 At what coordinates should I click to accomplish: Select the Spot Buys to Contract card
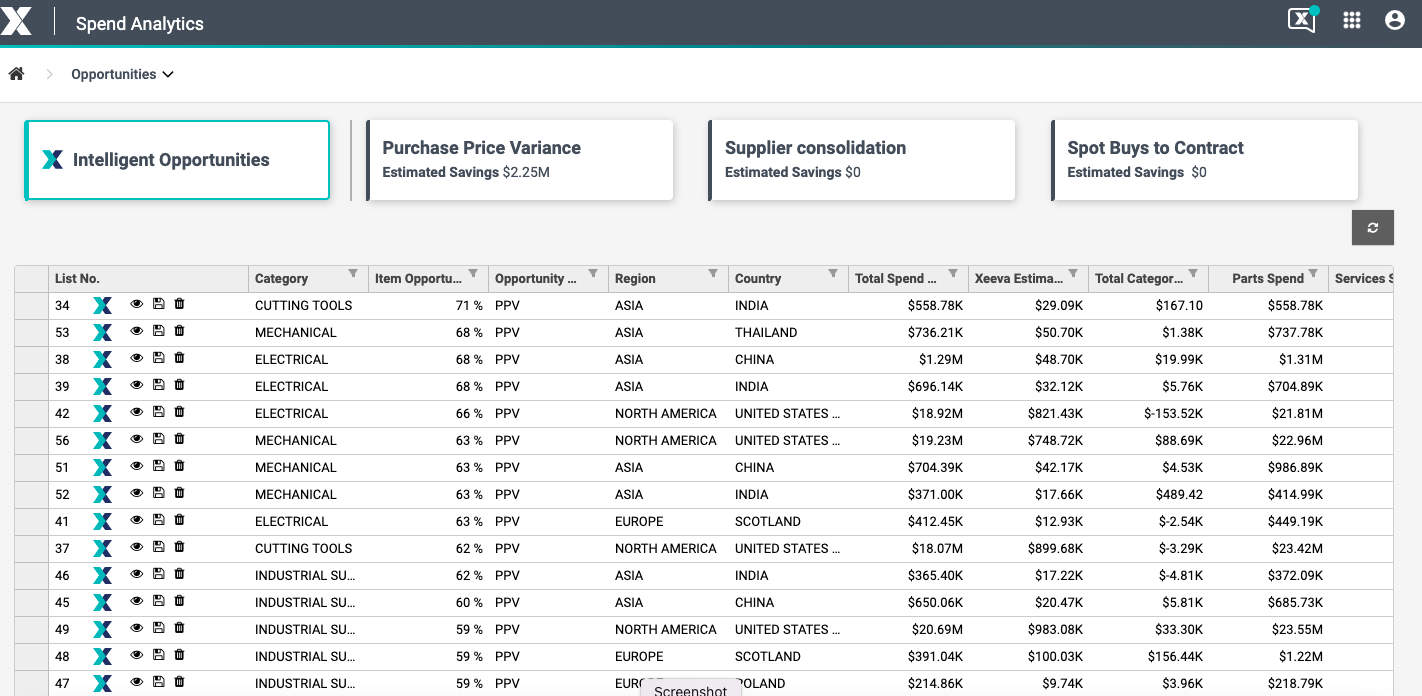[x=1205, y=160]
